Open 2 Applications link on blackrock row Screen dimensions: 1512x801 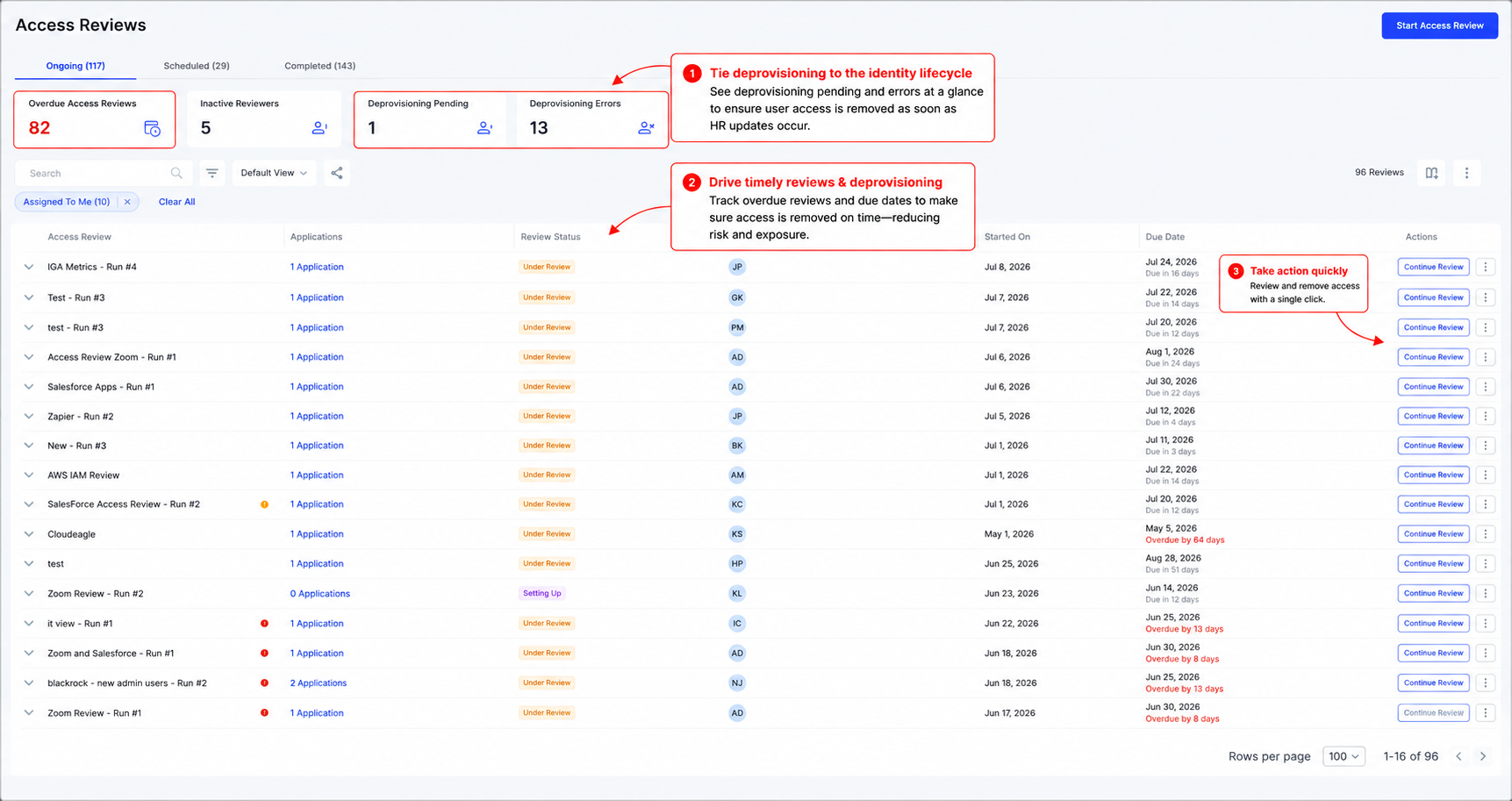(x=319, y=683)
